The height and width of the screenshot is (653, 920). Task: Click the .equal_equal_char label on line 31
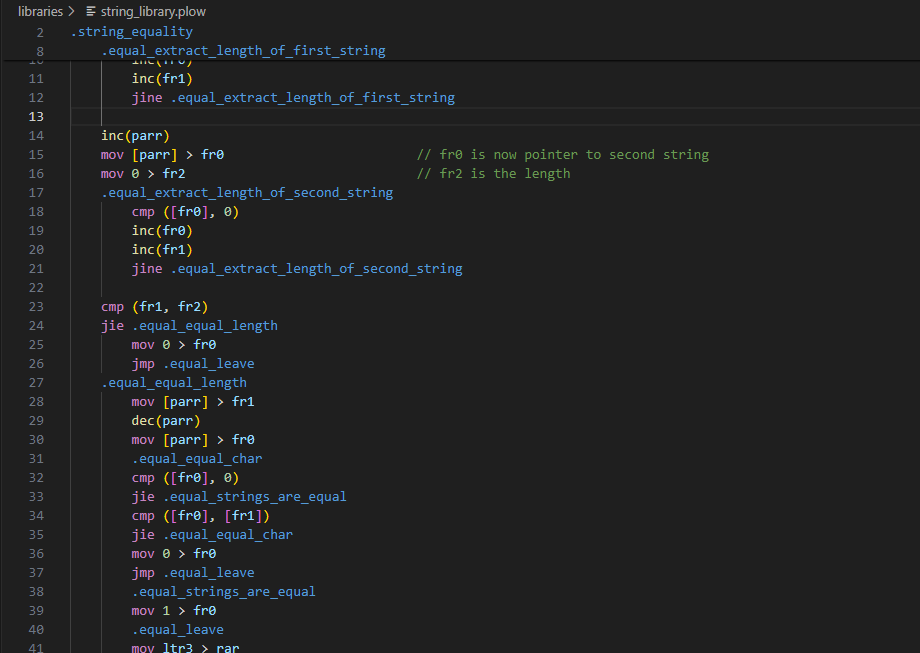point(196,458)
